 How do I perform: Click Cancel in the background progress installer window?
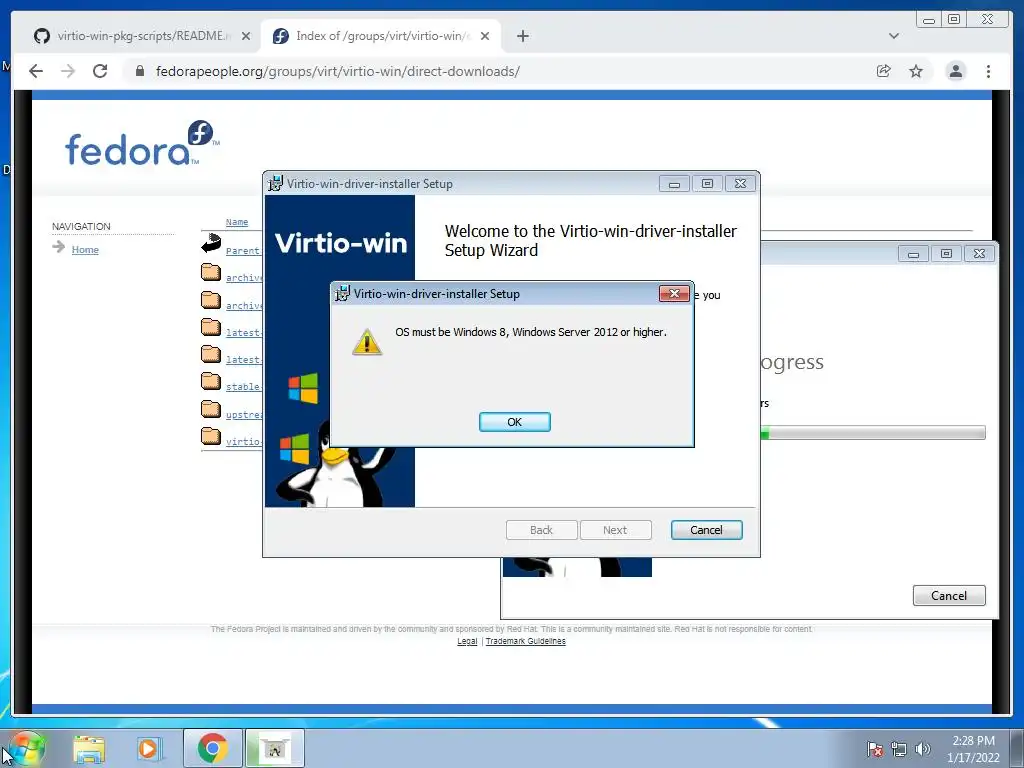949,596
